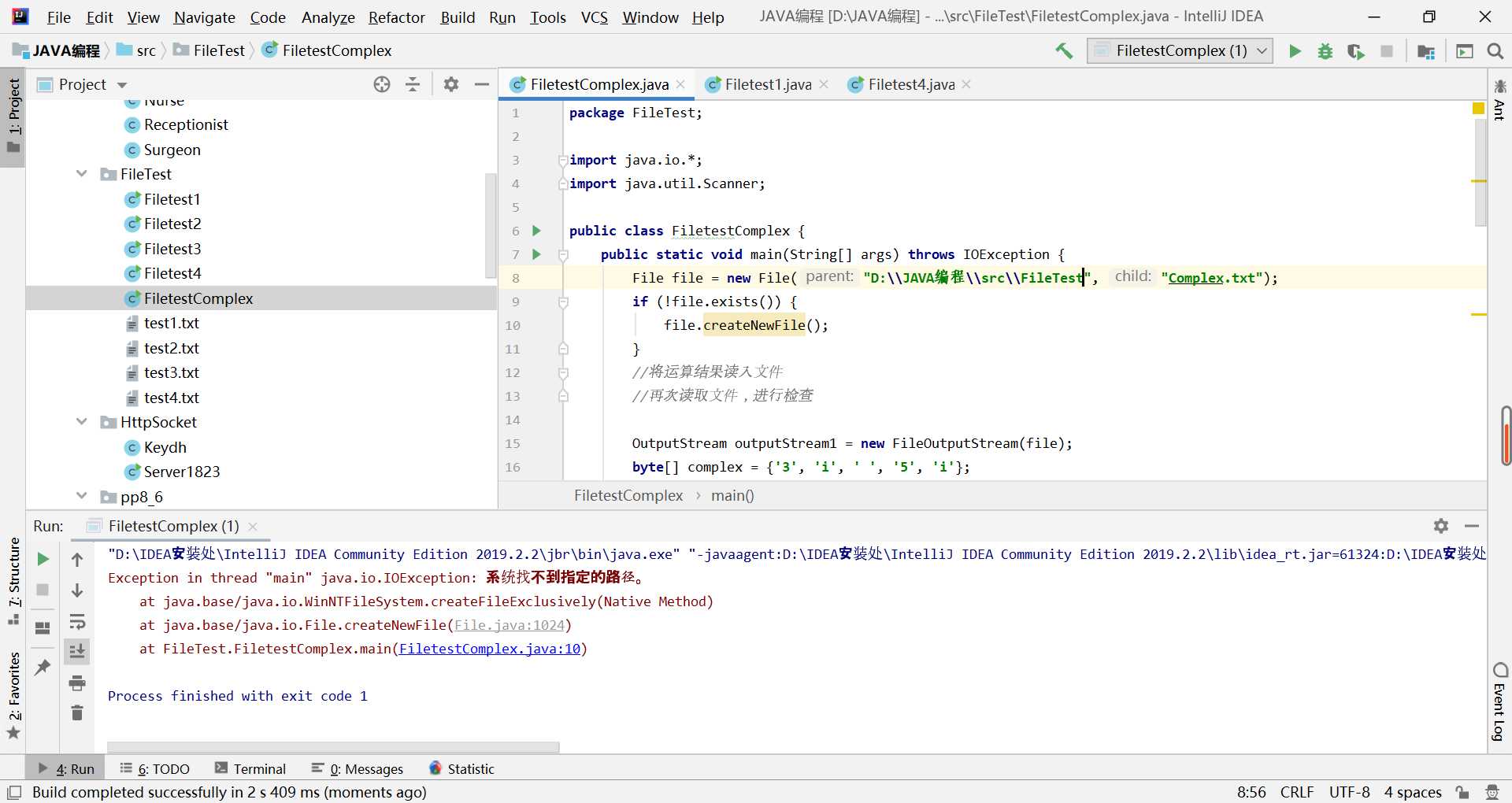Open the Event Log side panel
This screenshot has height=803, width=1512.
tap(1499, 702)
